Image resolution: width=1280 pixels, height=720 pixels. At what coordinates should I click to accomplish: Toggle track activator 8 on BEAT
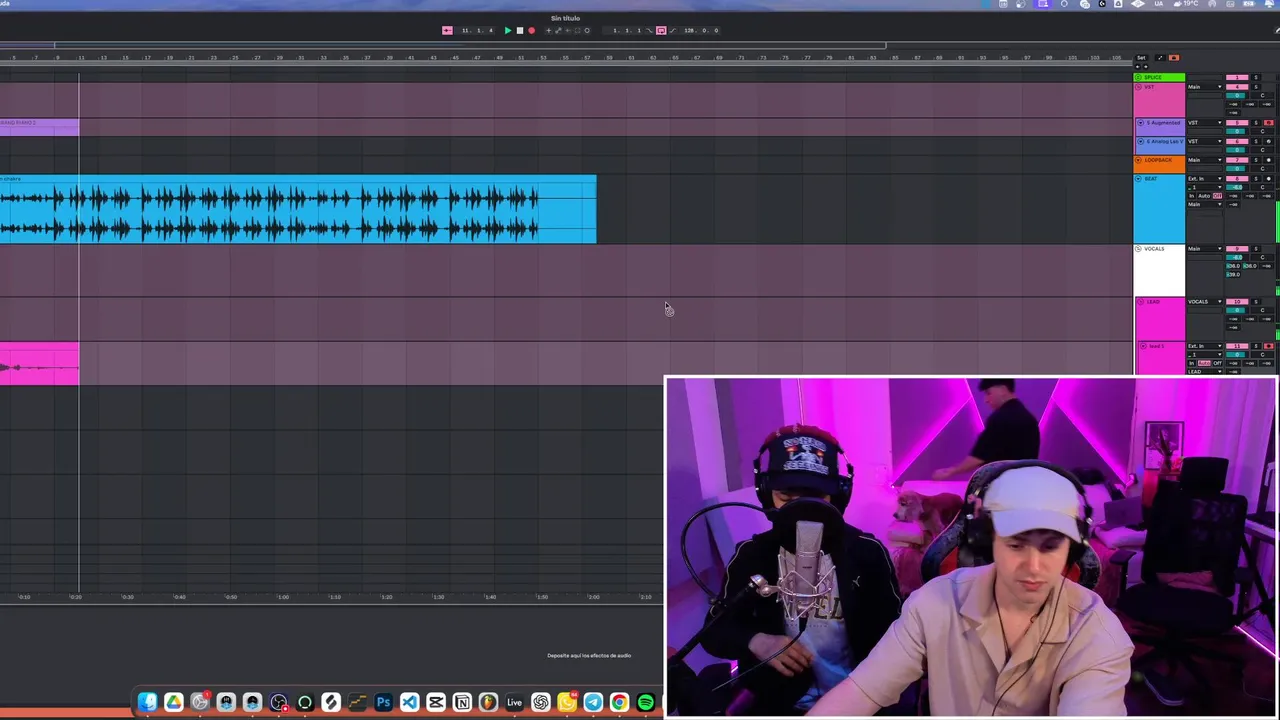(x=1237, y=179)
